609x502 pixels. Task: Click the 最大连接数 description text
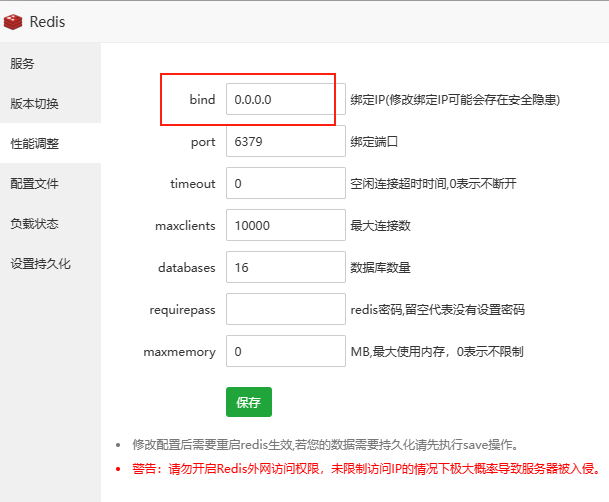[381, 225]
